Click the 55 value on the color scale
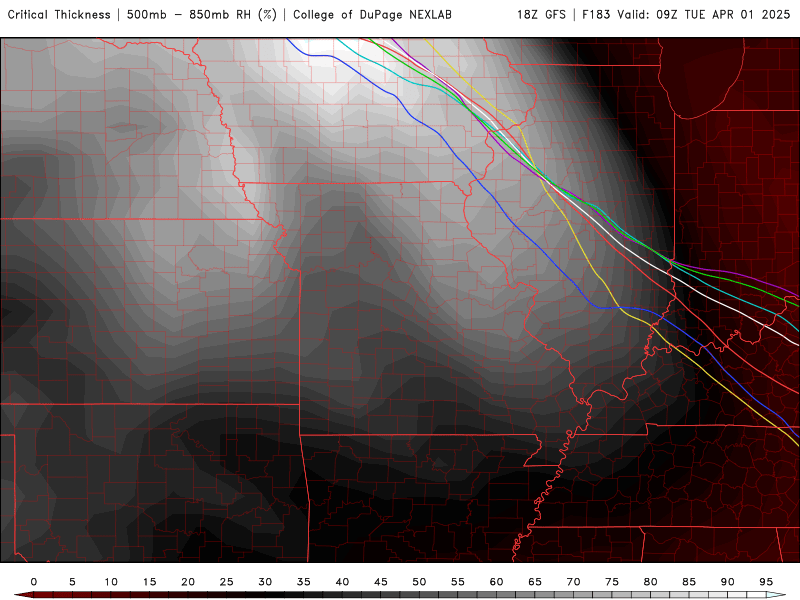800x600 pixels. point(458,582)
